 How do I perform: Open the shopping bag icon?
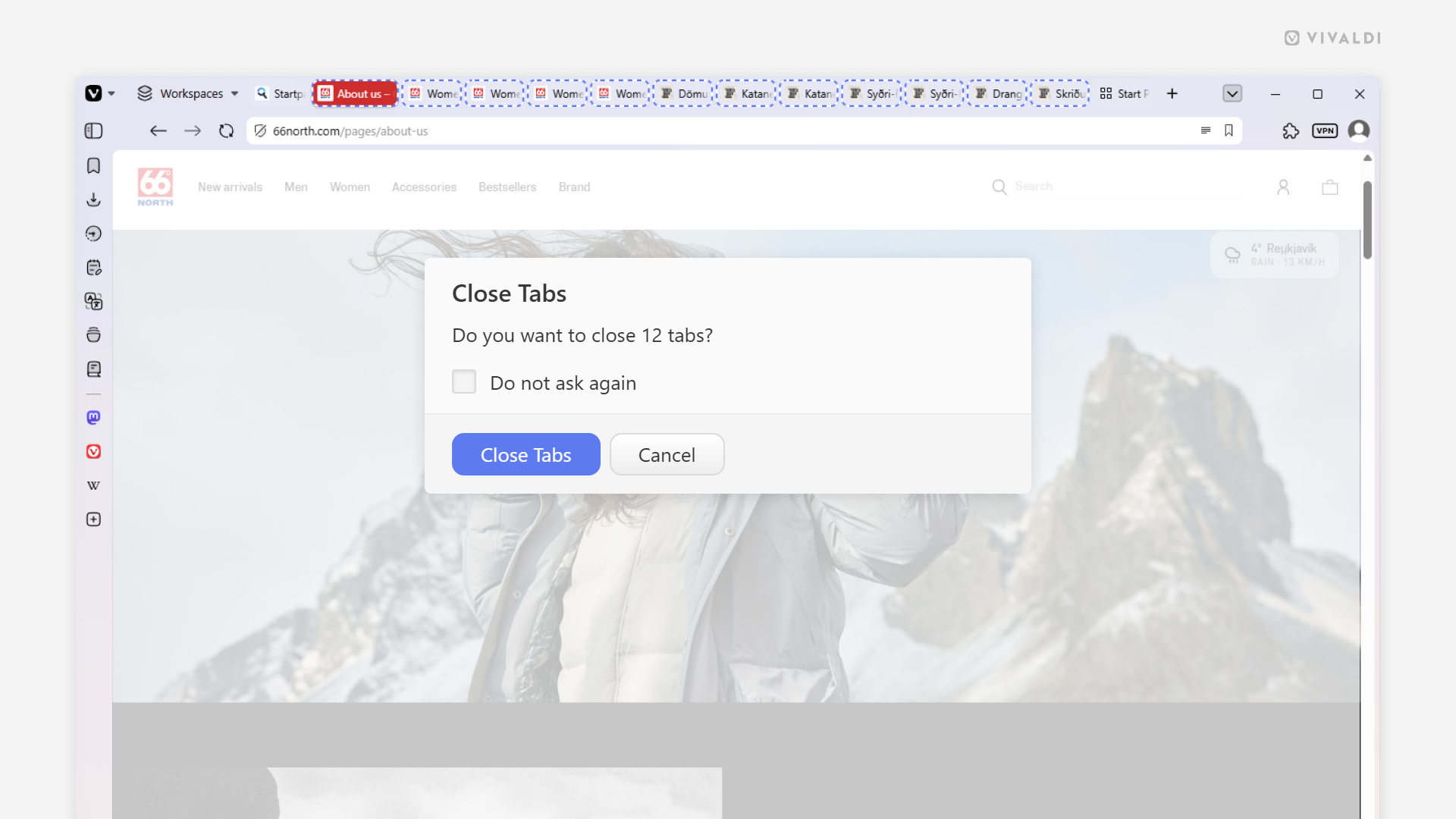pyautogui.click(x=1330, y=187)
